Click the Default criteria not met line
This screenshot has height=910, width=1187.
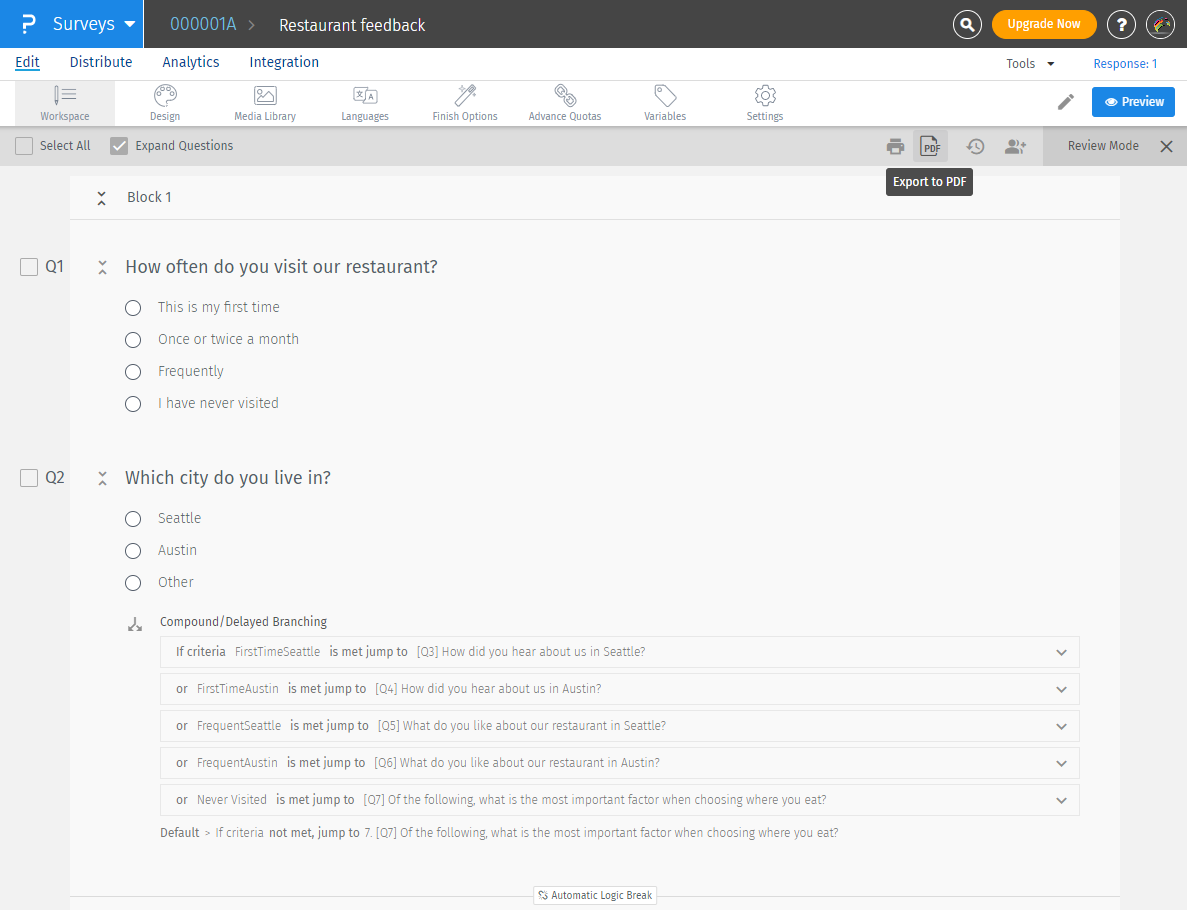(x=500, y=833)
